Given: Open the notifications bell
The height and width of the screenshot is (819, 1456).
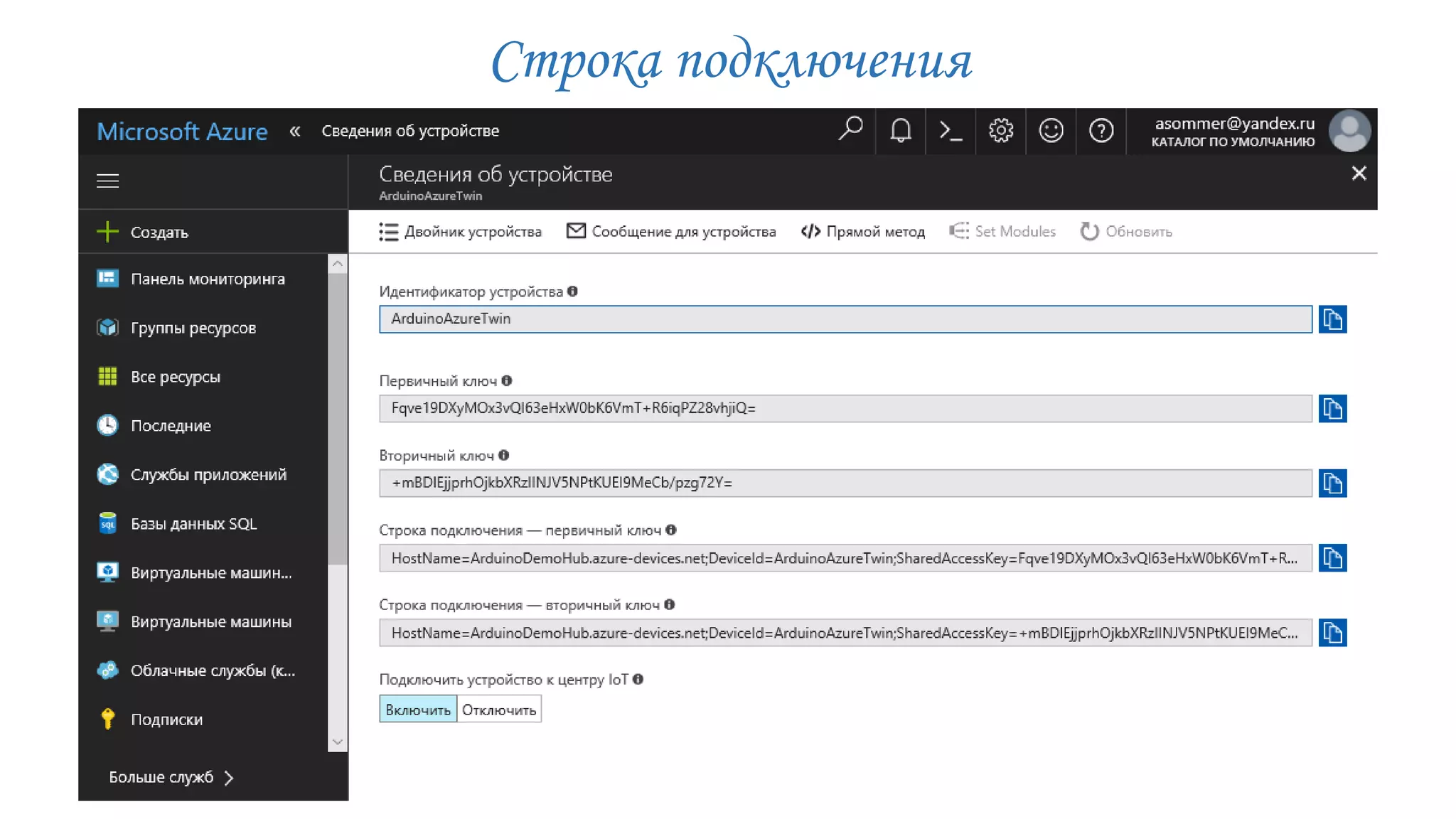Looking at the screenshot, I should pyautogui.click(x=900, y=130).
